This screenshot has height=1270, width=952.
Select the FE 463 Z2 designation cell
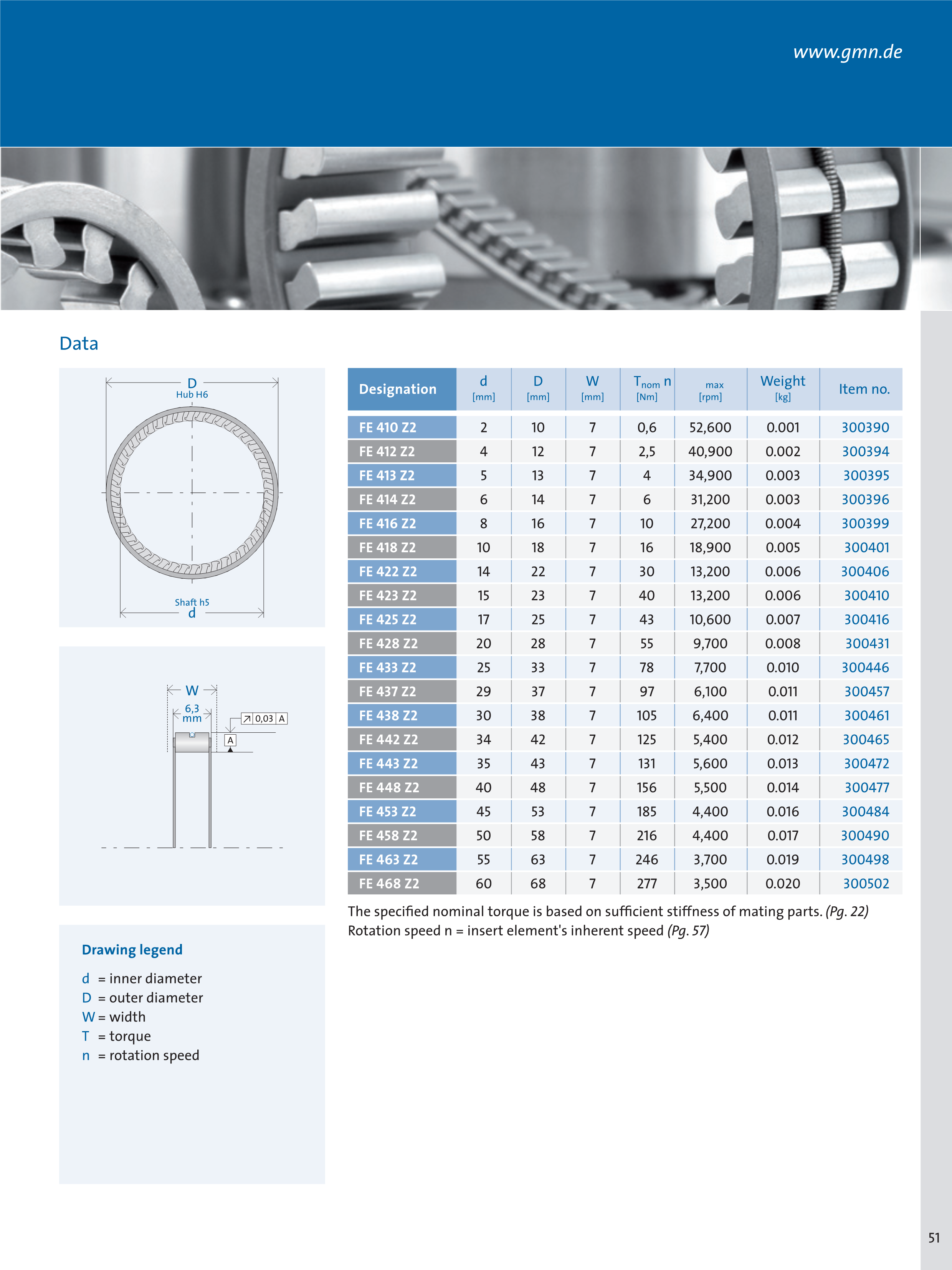(402, 859)
